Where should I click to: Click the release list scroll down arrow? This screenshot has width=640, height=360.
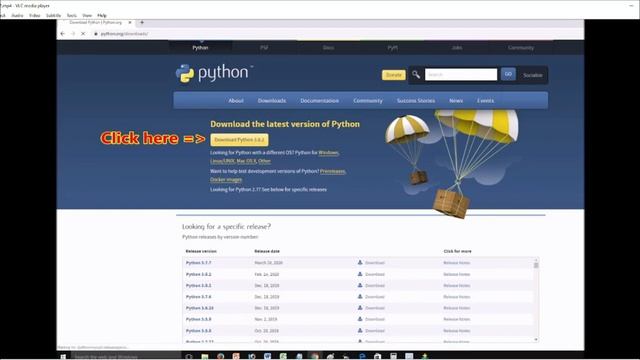coord(536,339)
